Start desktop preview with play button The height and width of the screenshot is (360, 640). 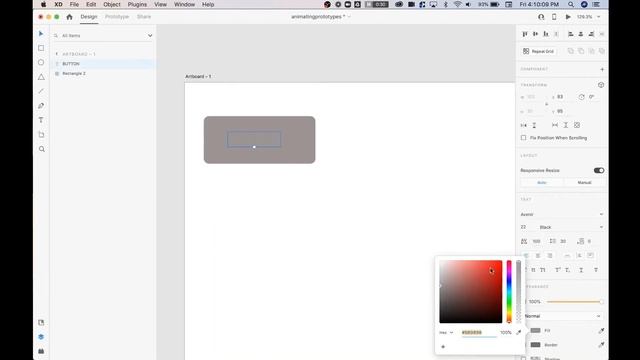click(x=568, y=17)
